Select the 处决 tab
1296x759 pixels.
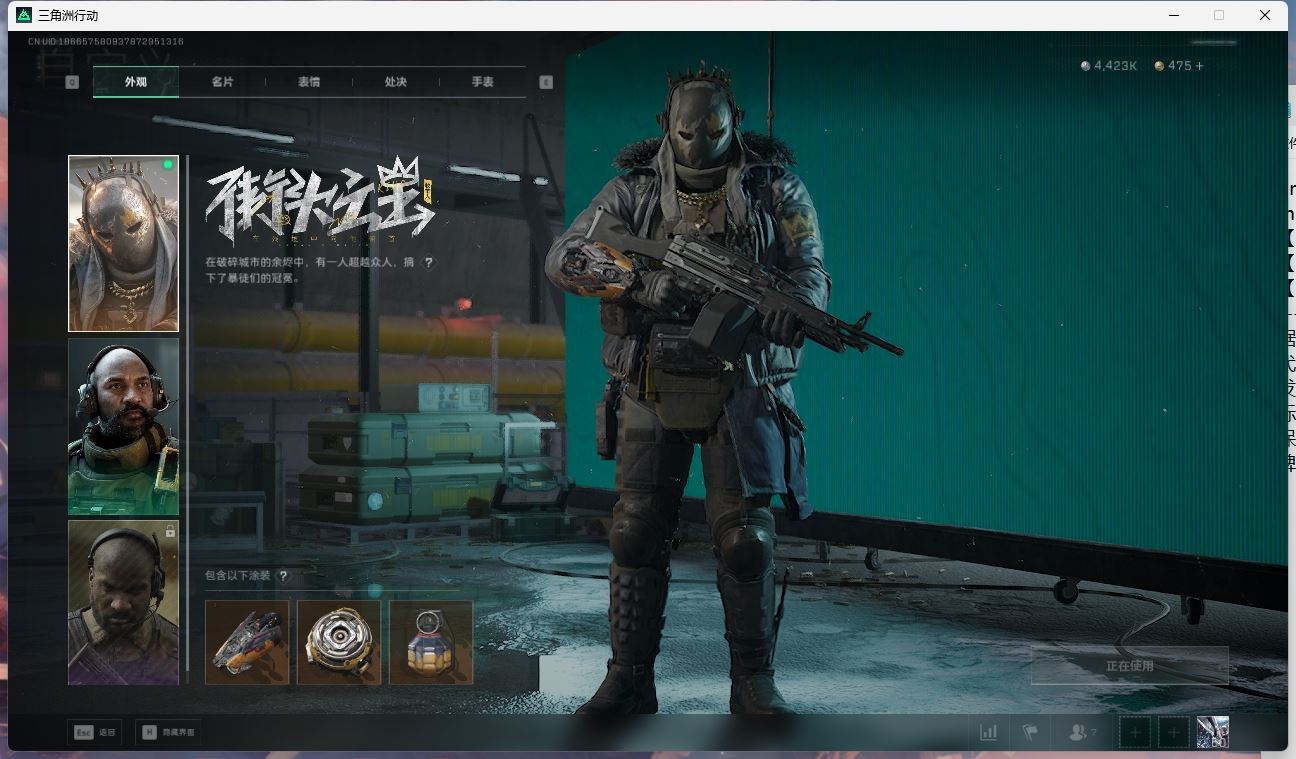(396, 82)
